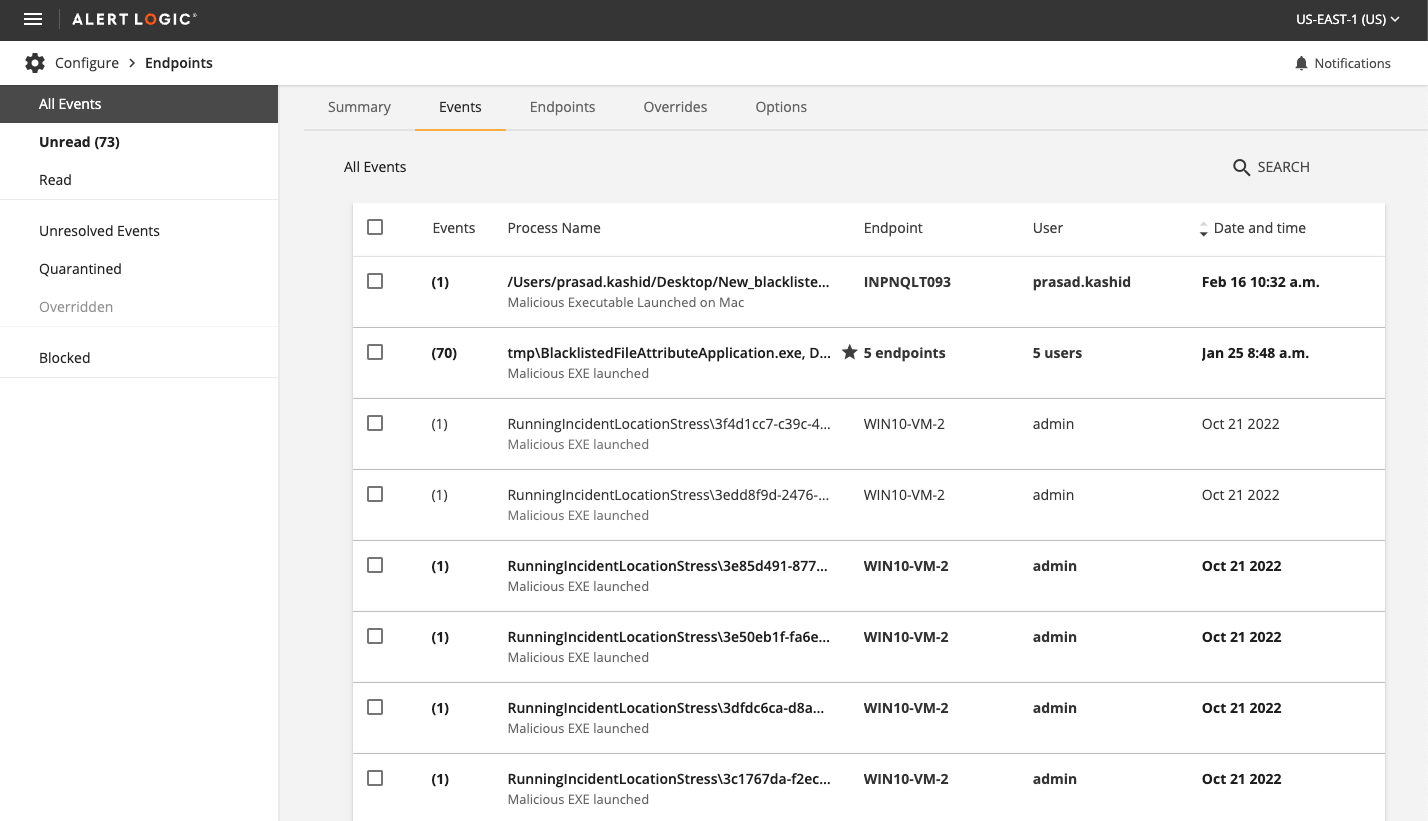
Task: Open the 3f4d1cc7 RunningIncidentLocationStress event
Action: 668,424
